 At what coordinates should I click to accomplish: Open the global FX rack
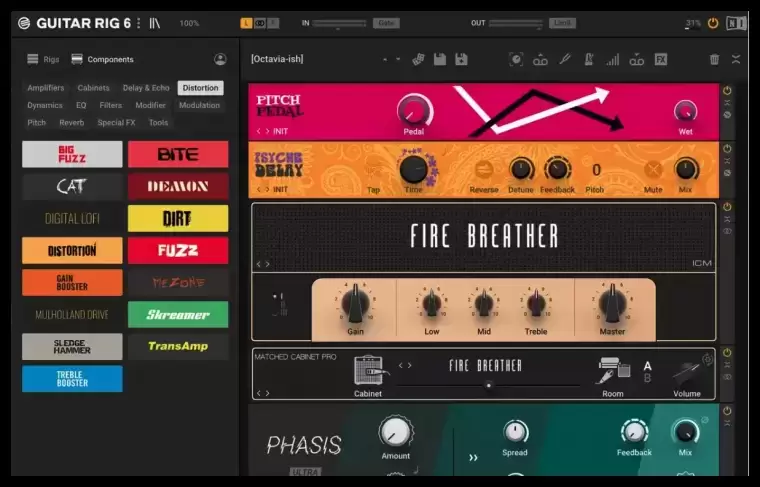pyautogui.click(x=661, y=59)
